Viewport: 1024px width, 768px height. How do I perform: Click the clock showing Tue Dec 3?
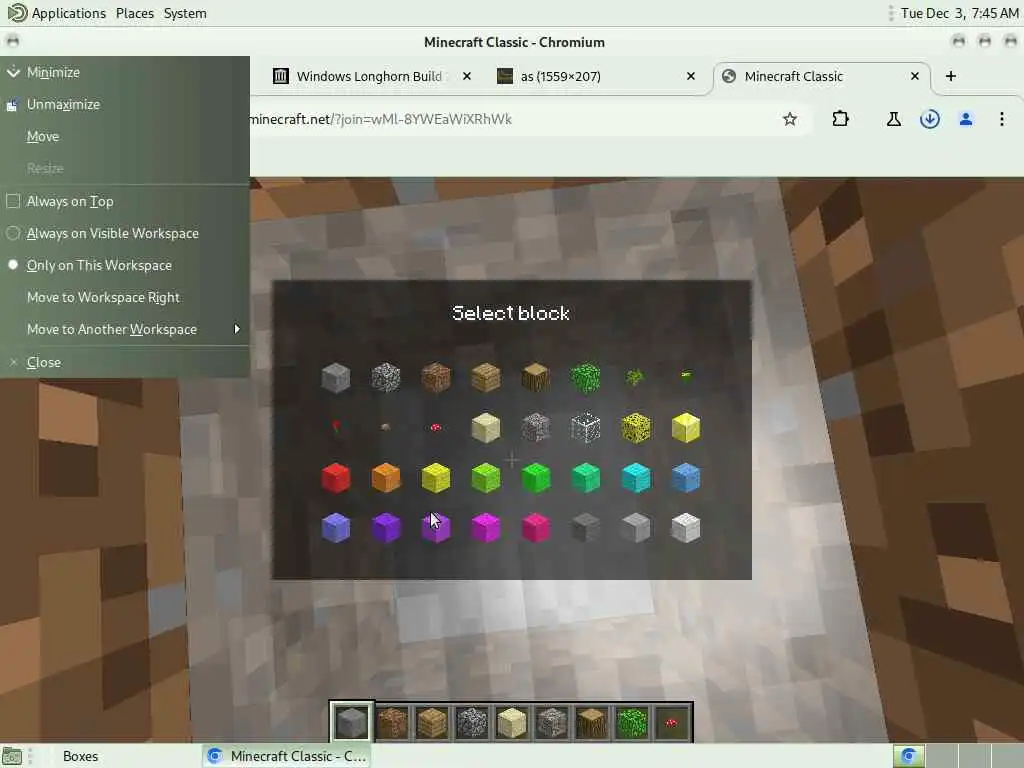click(959, 13)
